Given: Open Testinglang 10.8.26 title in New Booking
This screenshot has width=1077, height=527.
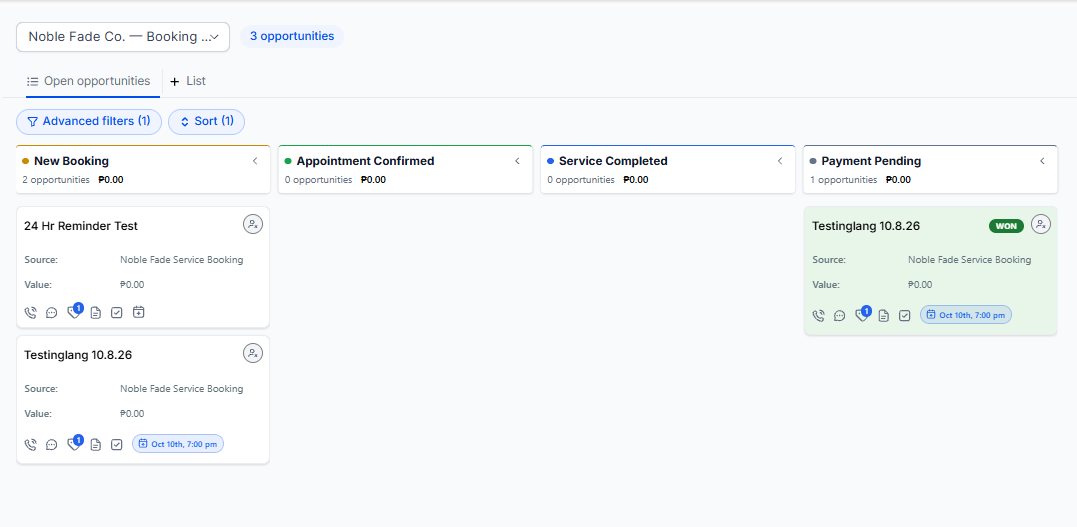Looking at the screenshot, I should (78, 355).
